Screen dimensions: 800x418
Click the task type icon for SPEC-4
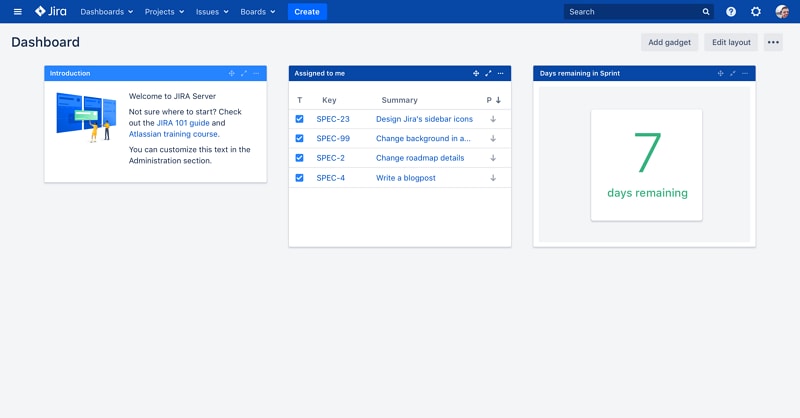pyautogui.click(x=299, y=178)
